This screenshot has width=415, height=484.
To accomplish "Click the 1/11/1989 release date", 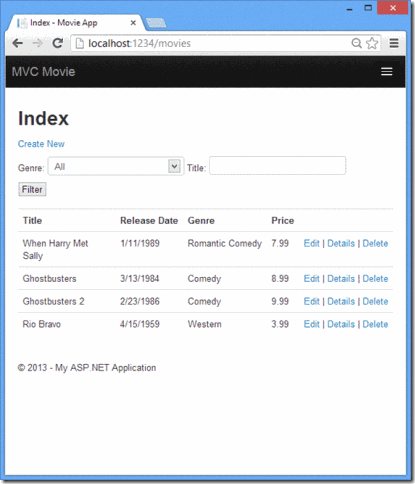I will pyautogui.click(x=140, y=243).
